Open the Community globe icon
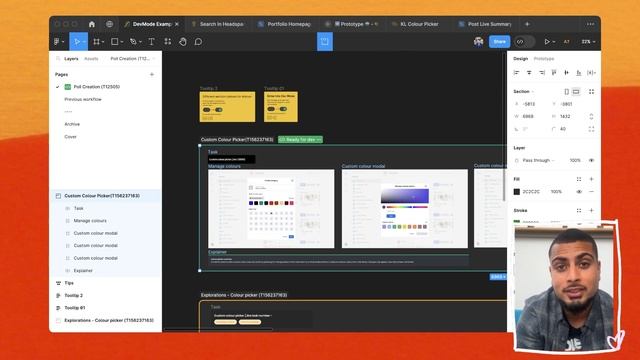Screen dimensions: 640x360 coord(109,24)
